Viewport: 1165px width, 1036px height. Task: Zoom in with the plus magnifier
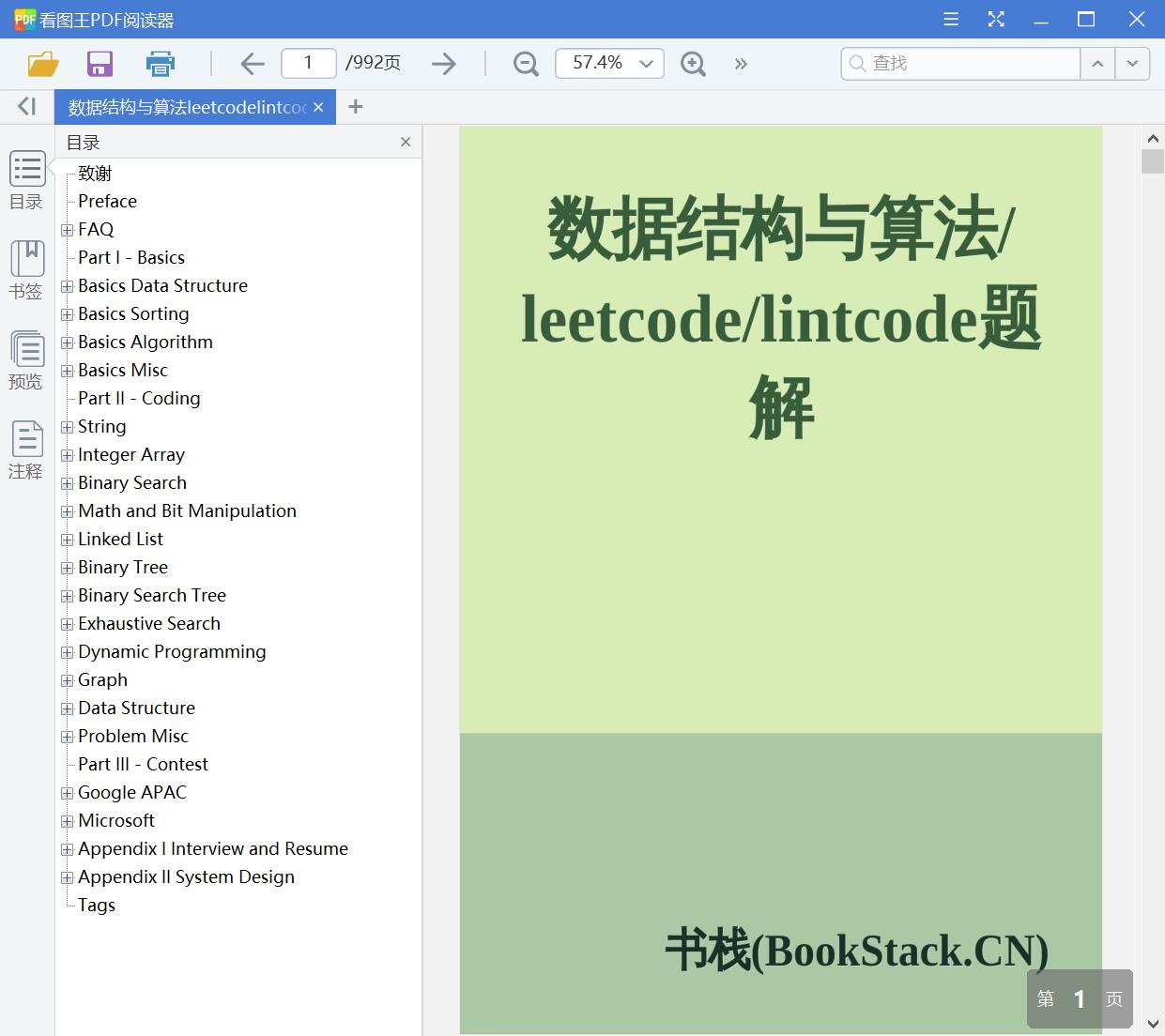coord(693,64)
